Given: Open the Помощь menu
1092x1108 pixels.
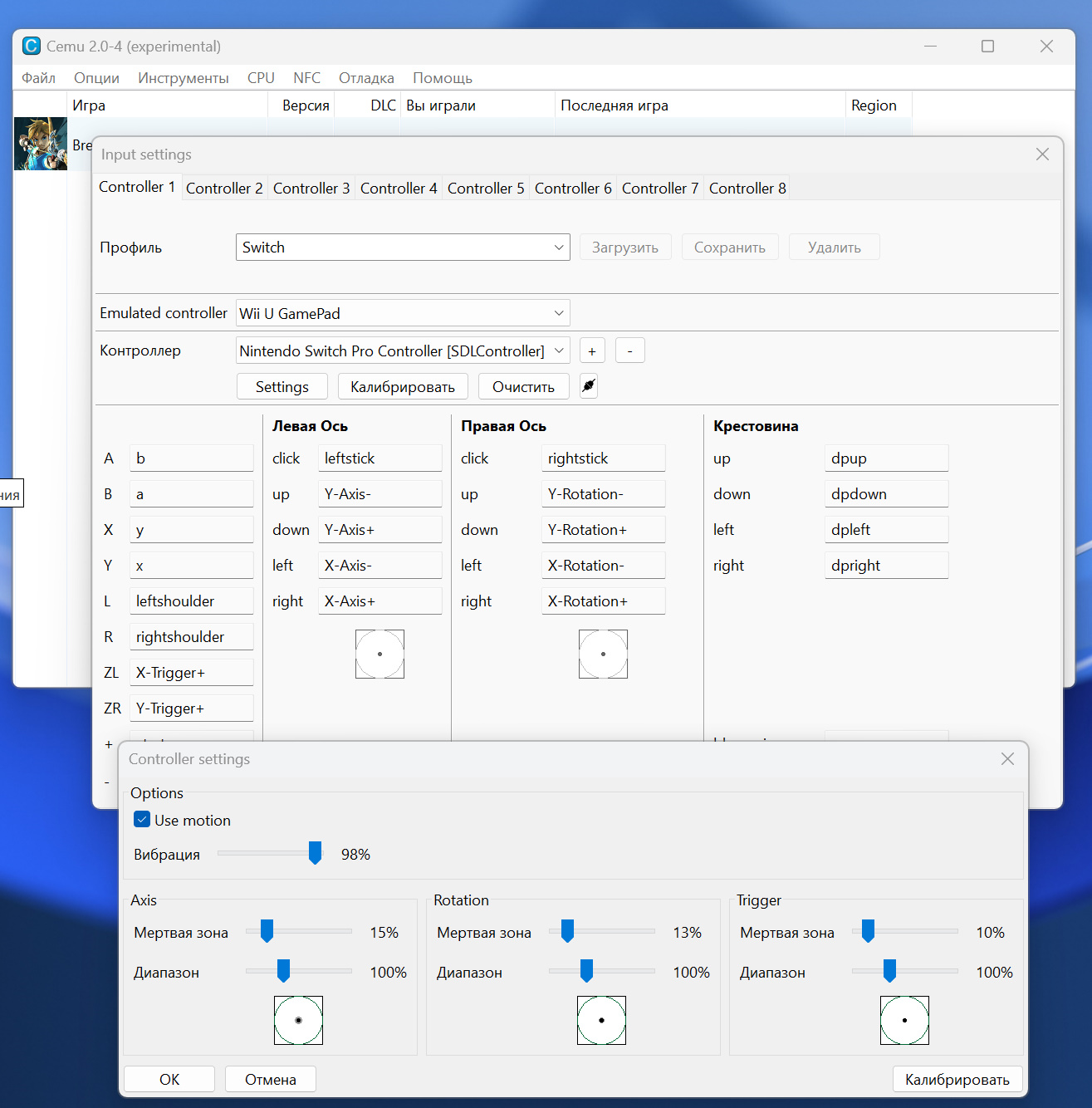Looking at the screenshot, I should click(x=443, y=78).
